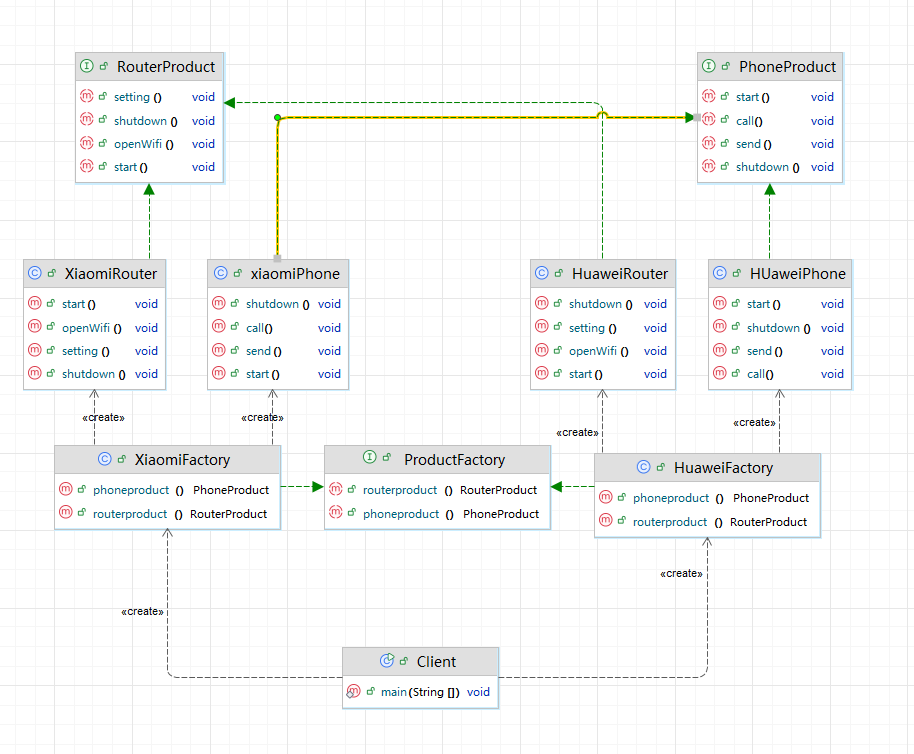914x754 pixels.
Task: Click PhoneProduct return type of XiaomiFactory phoneproduct()
Action: 231,490
